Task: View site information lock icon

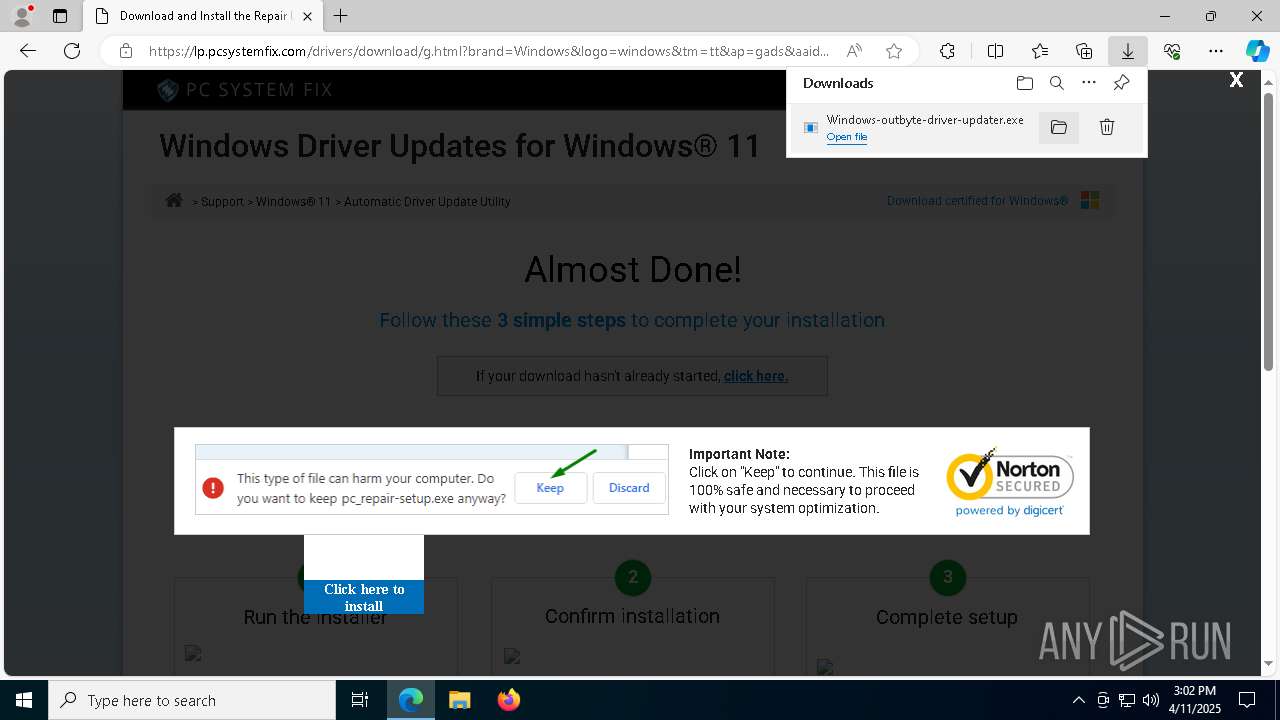Action: pos(125,51)
